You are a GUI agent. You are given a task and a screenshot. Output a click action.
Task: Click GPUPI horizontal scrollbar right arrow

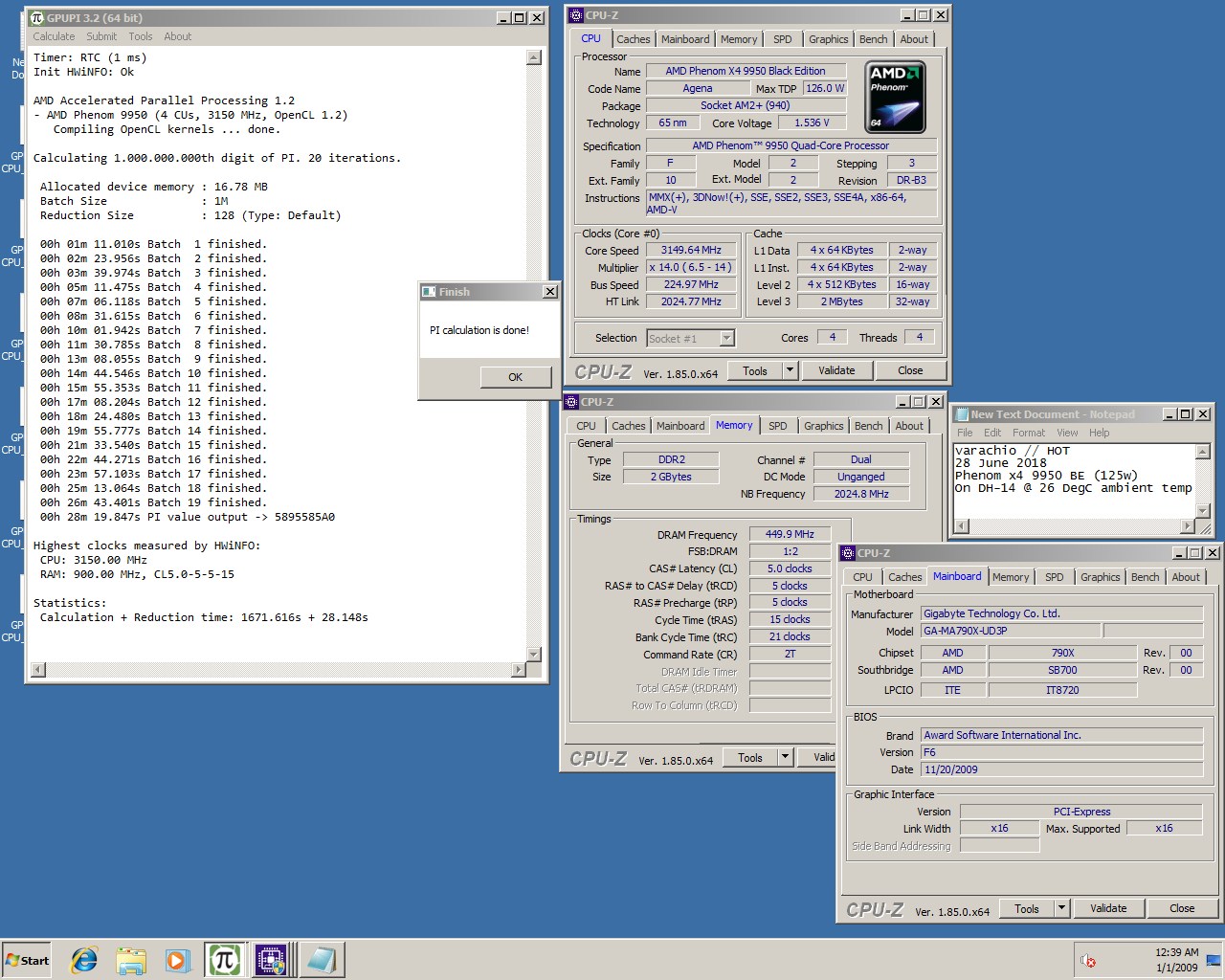pos(519,670)
